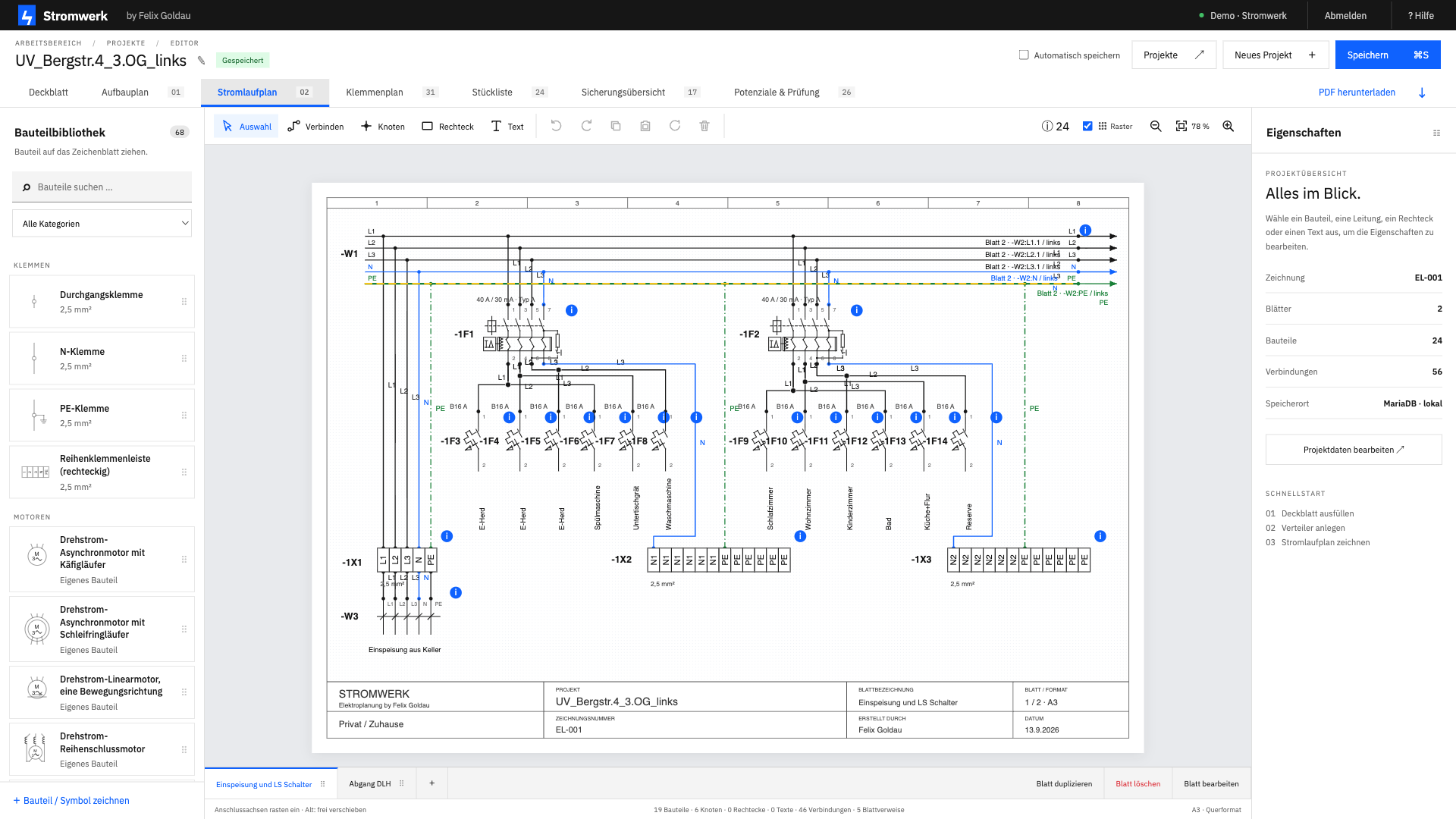The image size is (1456, 819).
Task: Open the Alle Kategorien dropdown
Action: 102,224
